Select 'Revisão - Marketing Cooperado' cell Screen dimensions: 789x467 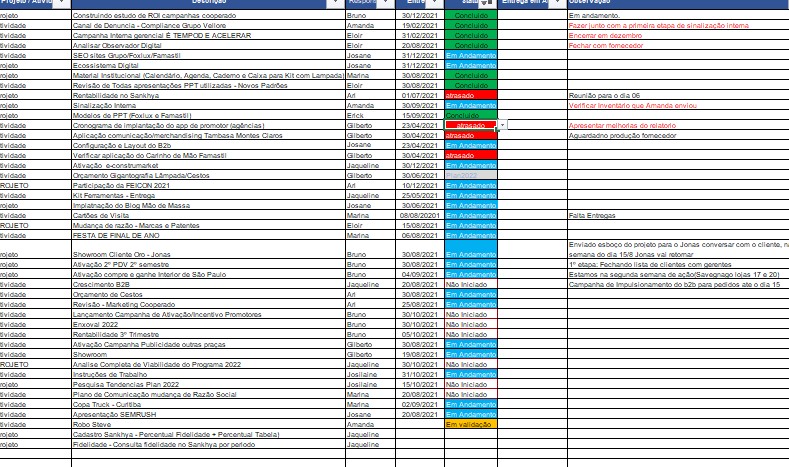click(x=208, y=304)
